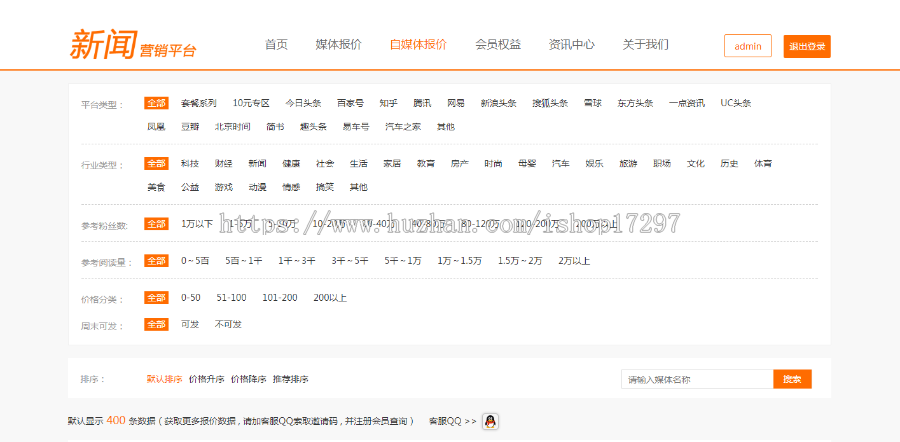The height and width of the screenshot is (442, 900).
Task: Open 会员权益 in the top menu
Action: point(497,45)
